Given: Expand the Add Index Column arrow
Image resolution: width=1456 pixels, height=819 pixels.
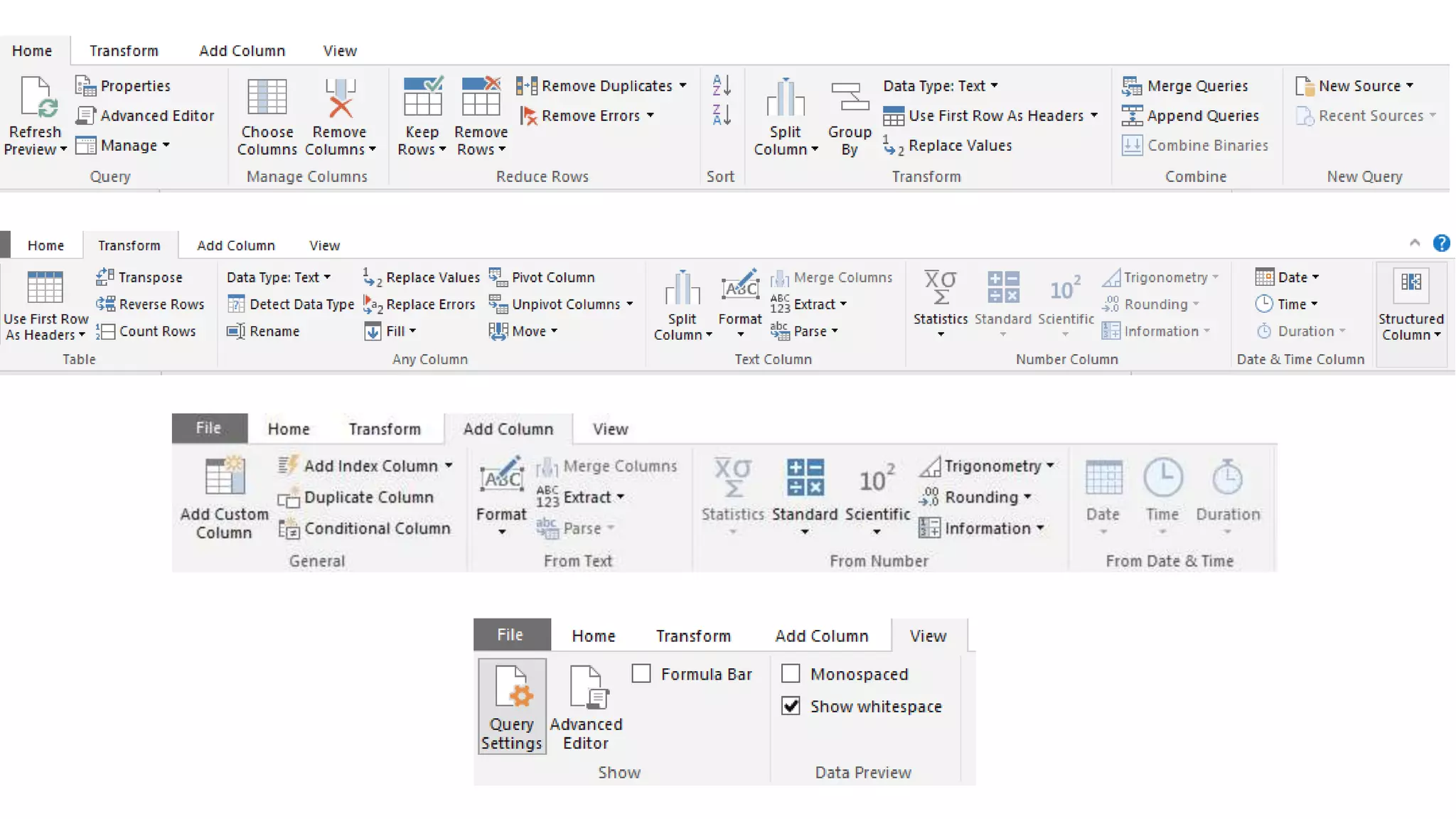Looking at the screenshot, I should pos(449,466).
